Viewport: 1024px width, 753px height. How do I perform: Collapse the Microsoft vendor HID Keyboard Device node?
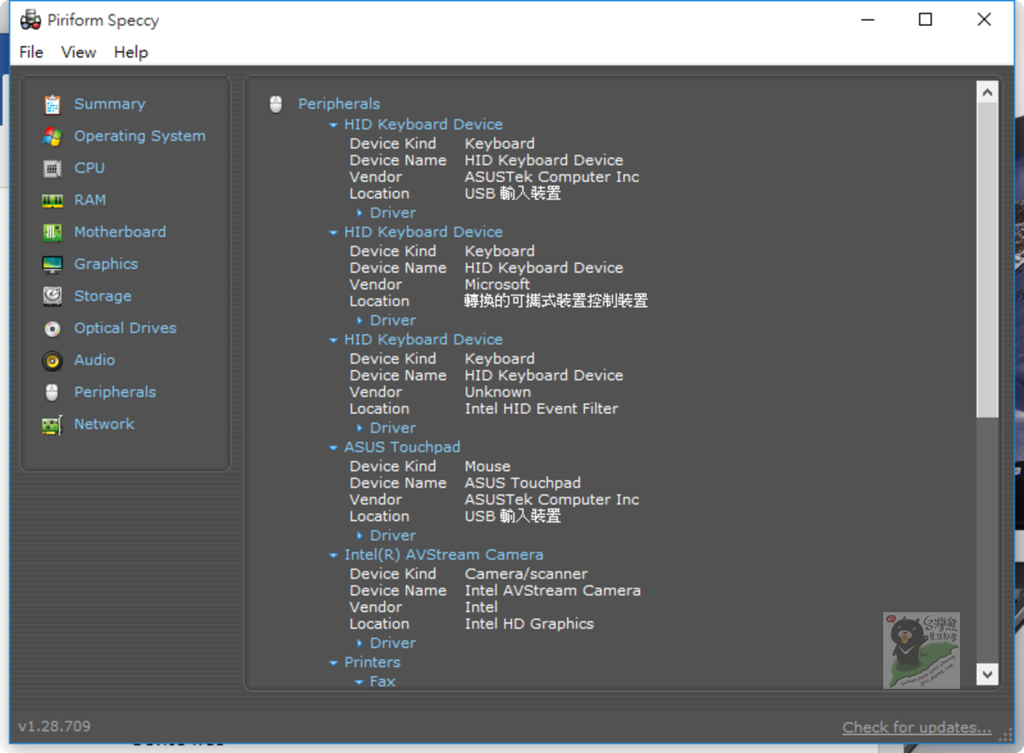coord(333,232)
